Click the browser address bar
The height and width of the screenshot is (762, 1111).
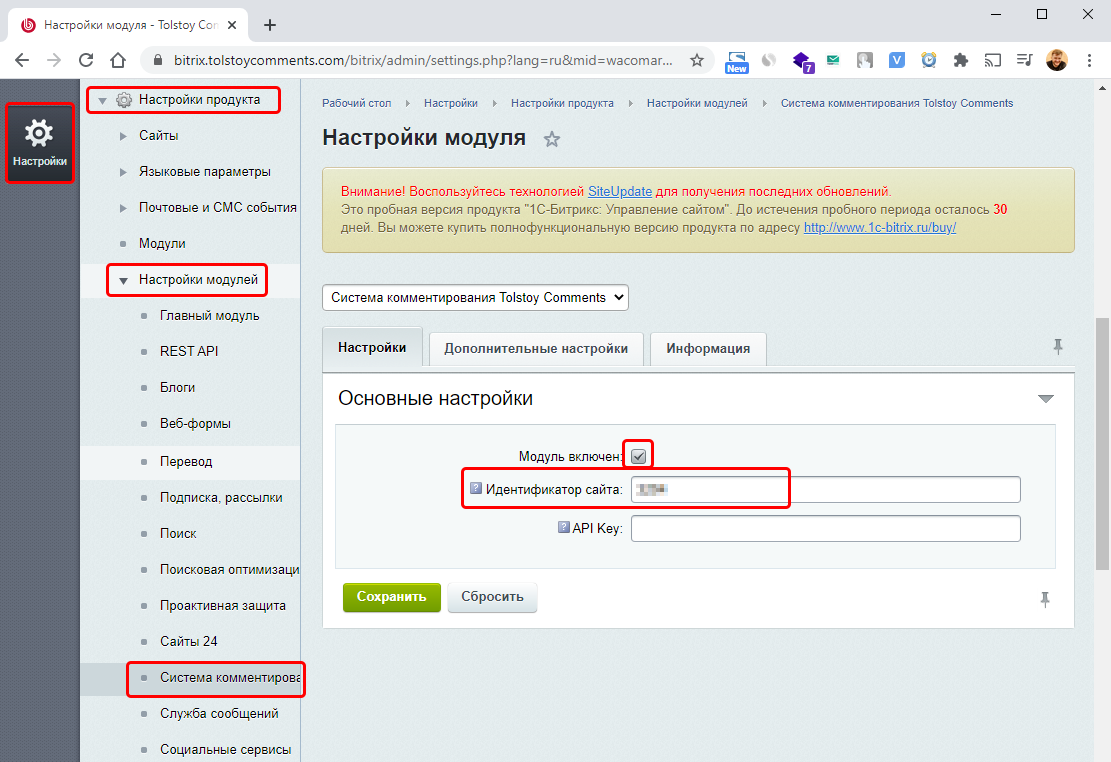point(423,60)
